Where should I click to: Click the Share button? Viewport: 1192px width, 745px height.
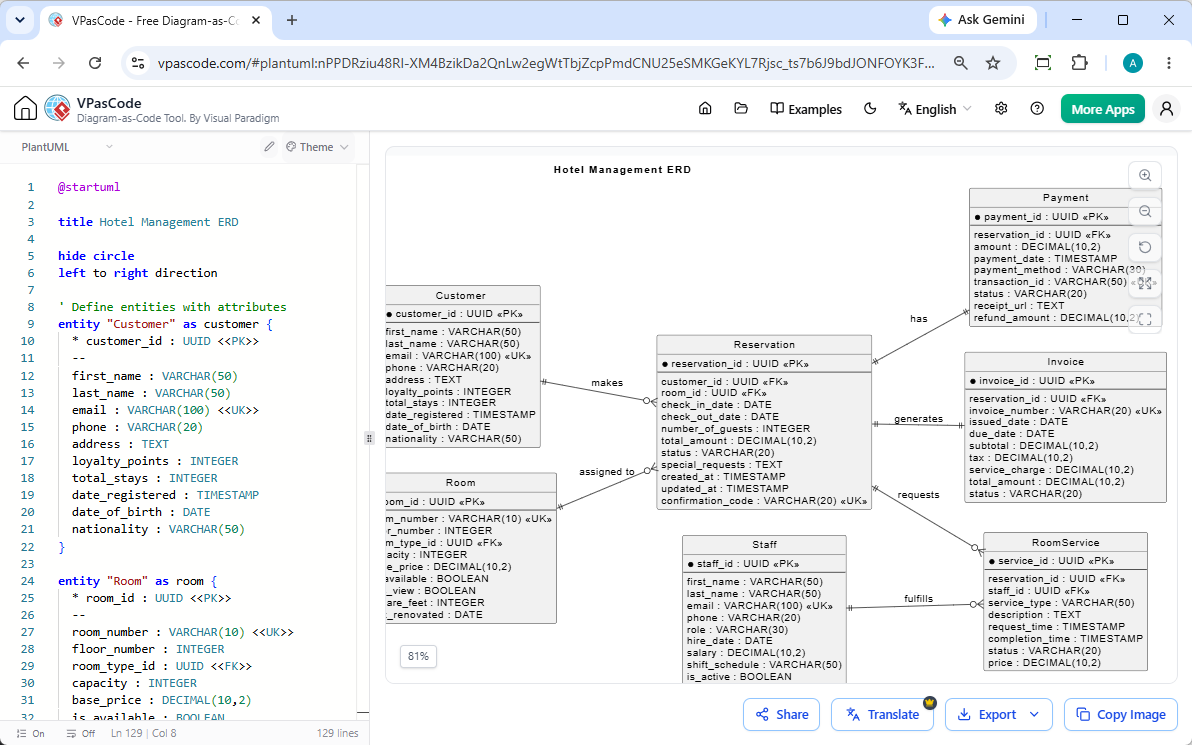[x=781, y=715]
